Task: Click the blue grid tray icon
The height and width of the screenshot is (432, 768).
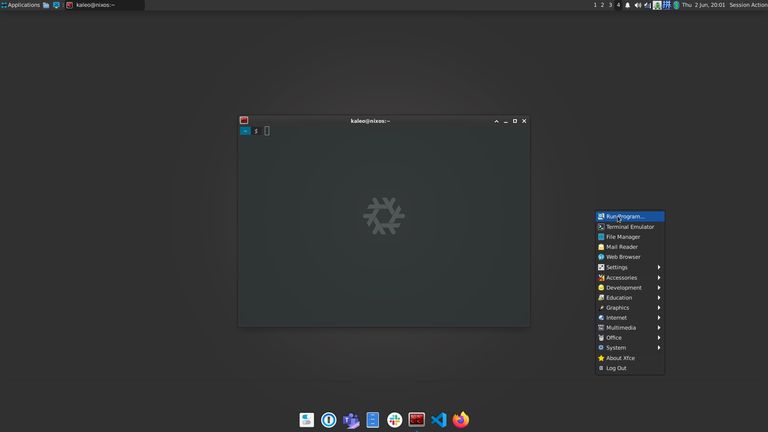Action: [667, 5]
